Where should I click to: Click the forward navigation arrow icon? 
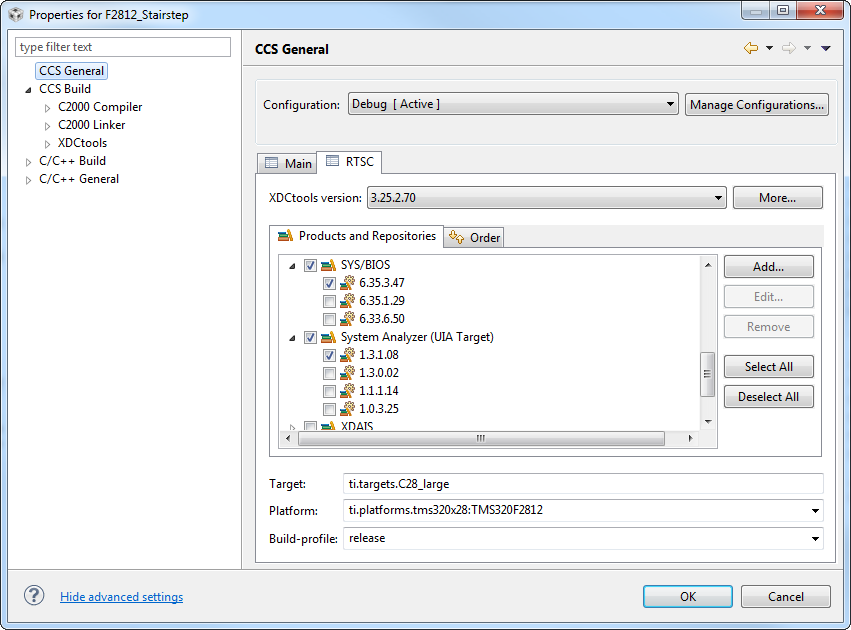coord(789,48)
